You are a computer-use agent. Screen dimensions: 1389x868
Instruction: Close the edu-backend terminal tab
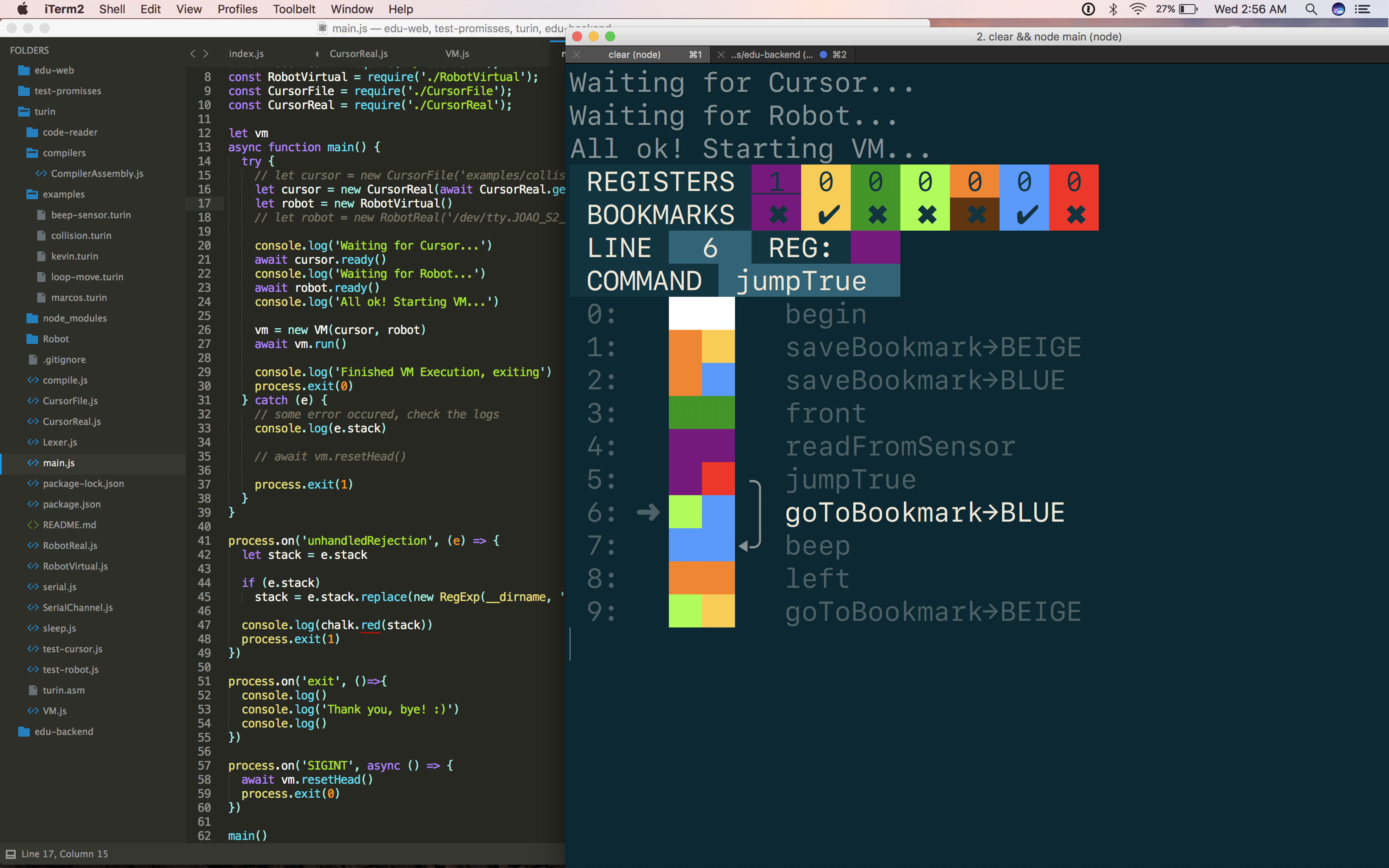(721, 55)
